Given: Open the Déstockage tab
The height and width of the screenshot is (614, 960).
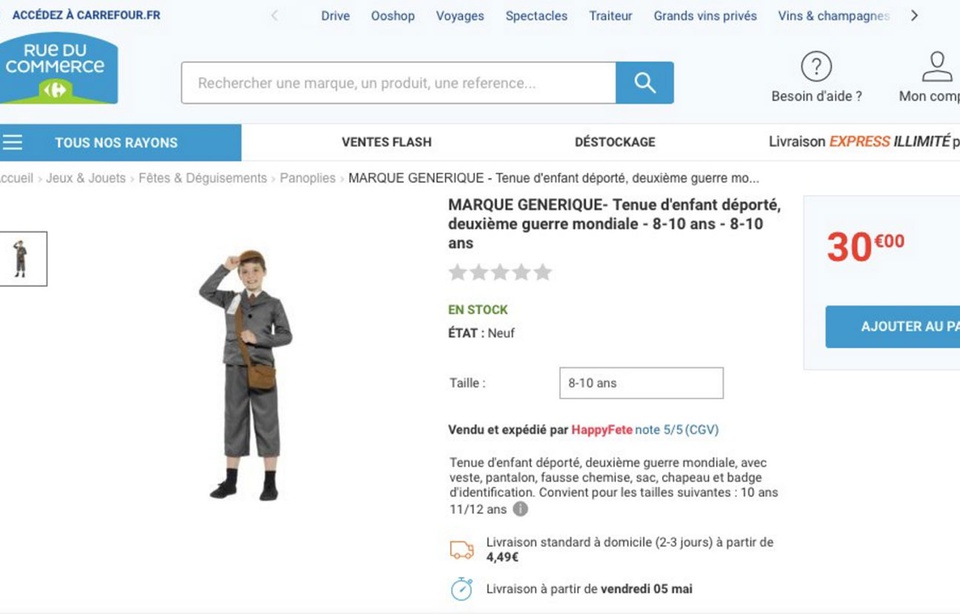Looking at the screenshot, I should (x=615, y=142).
